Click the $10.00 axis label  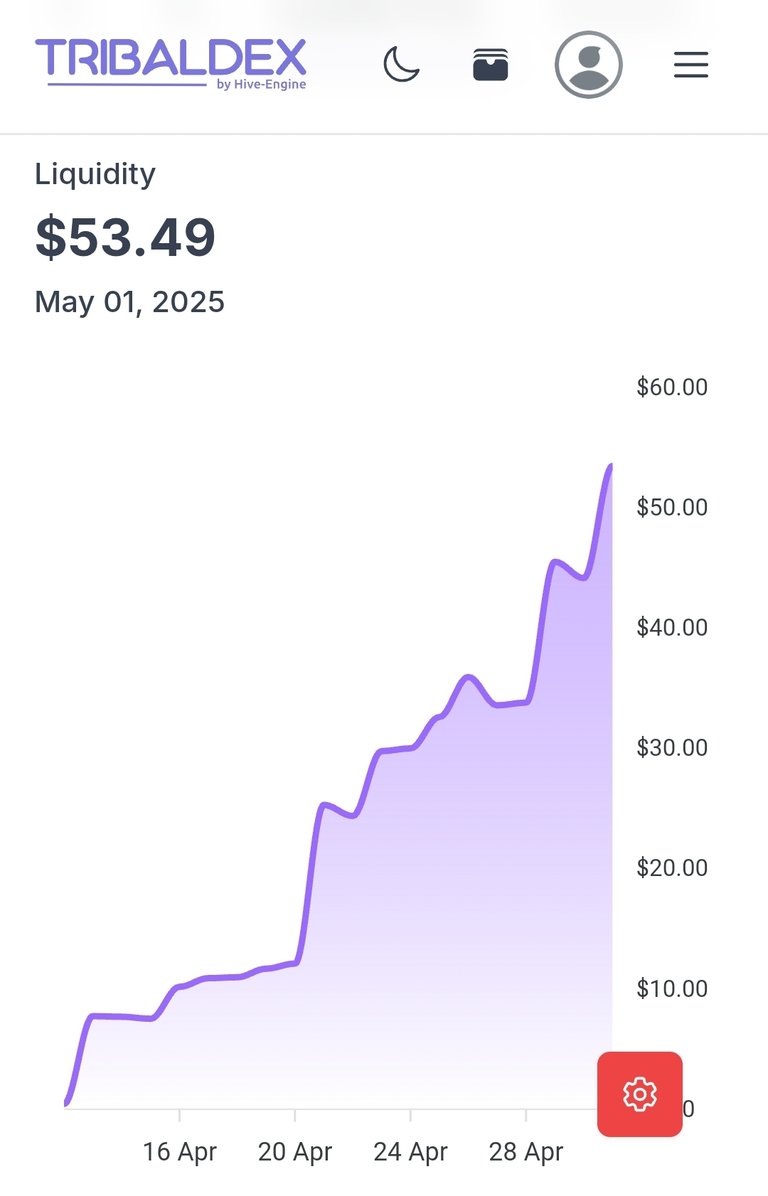click(672, 988)
